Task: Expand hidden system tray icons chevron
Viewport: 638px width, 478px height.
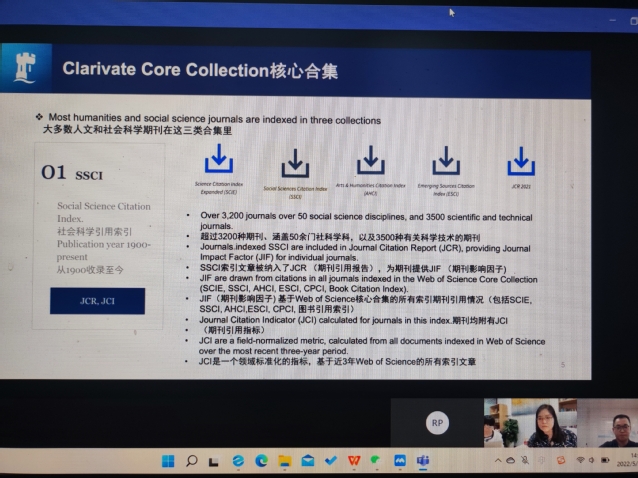Action: click(498, 461)
